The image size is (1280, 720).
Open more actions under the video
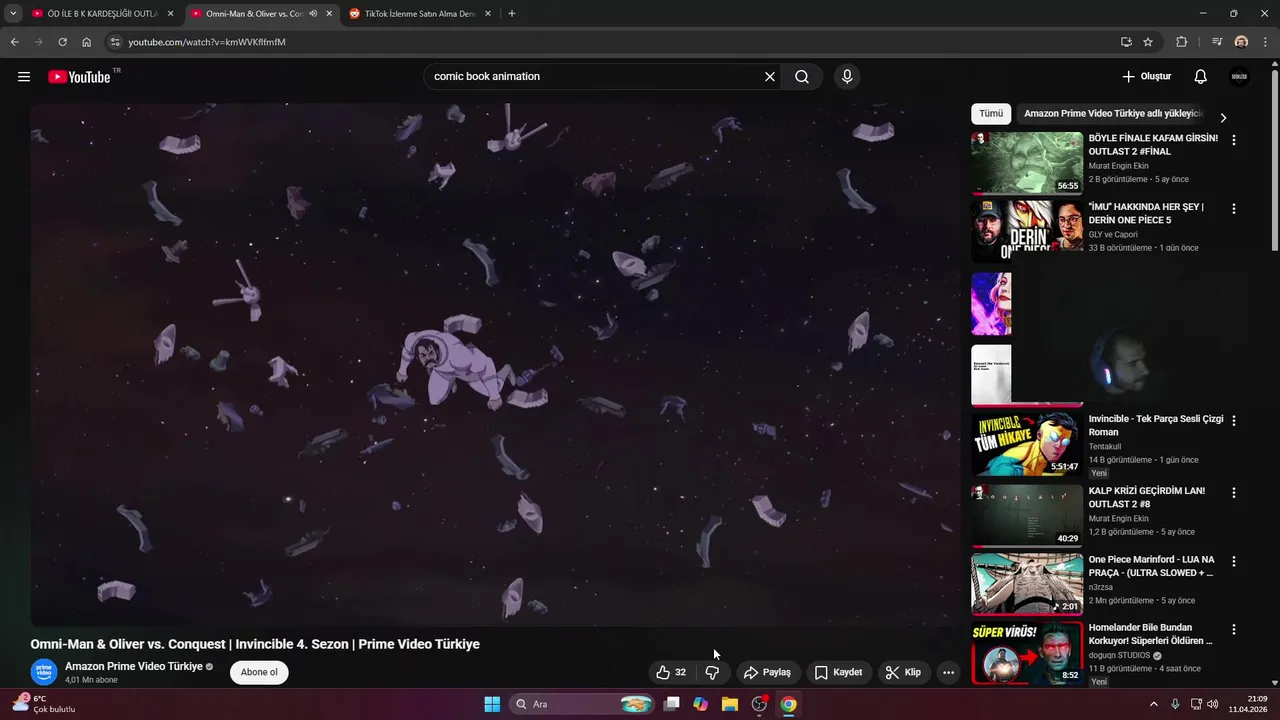click(x=948, y=672)
